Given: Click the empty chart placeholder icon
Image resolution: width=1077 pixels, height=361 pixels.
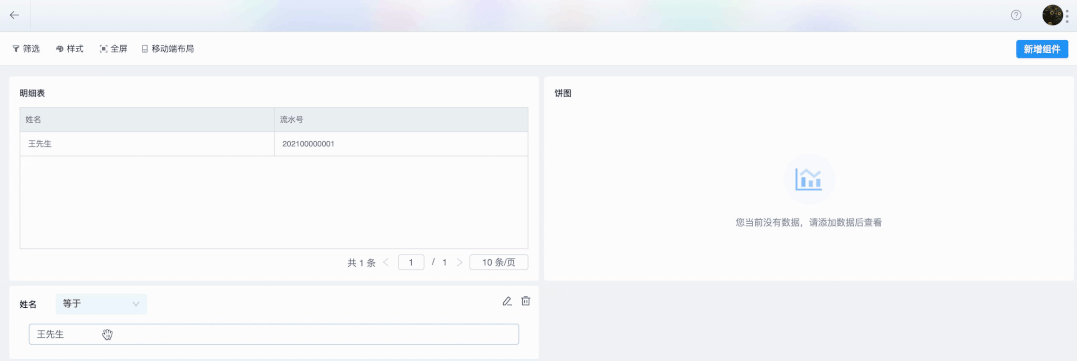Looking at the screenshot, I should (809, 179).
